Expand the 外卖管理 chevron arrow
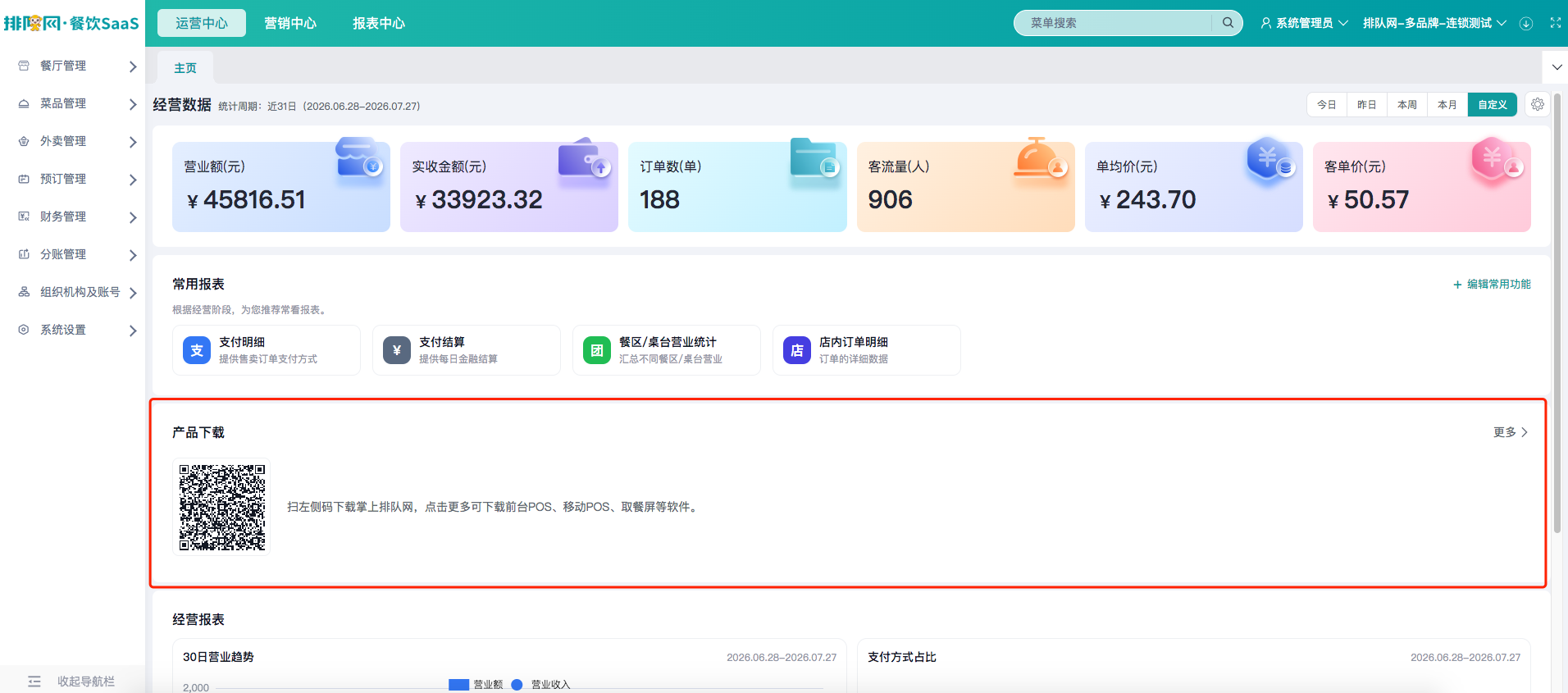The width and height of the screenshot is (1568, 693). [133, 142]
